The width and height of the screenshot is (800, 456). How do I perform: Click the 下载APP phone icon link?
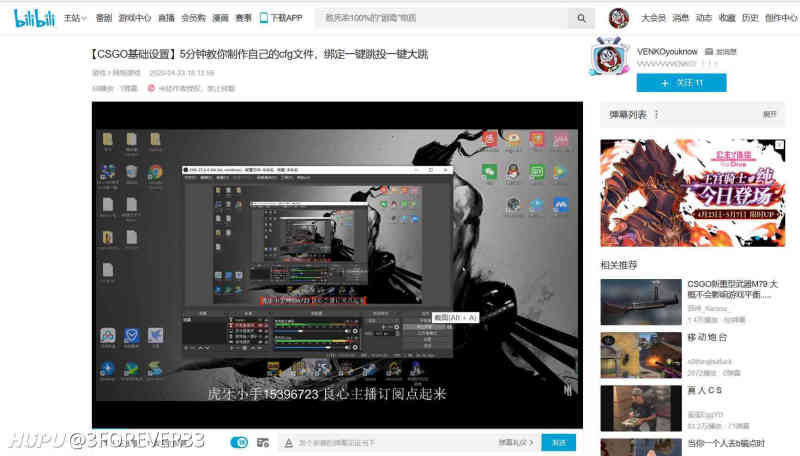[x=281, y=18]
